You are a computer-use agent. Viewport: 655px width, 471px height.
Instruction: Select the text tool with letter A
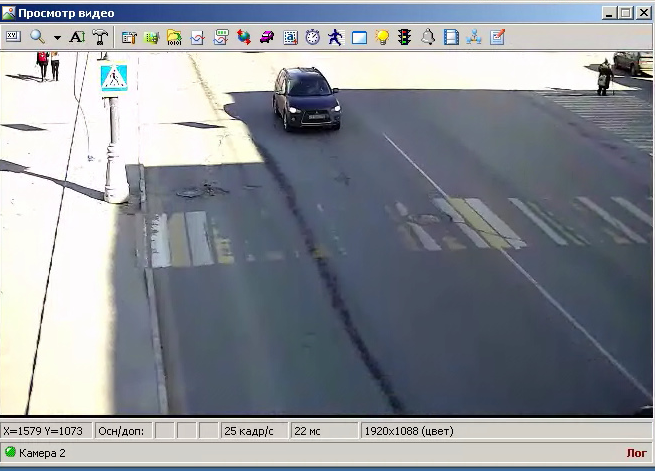point(78,37)
